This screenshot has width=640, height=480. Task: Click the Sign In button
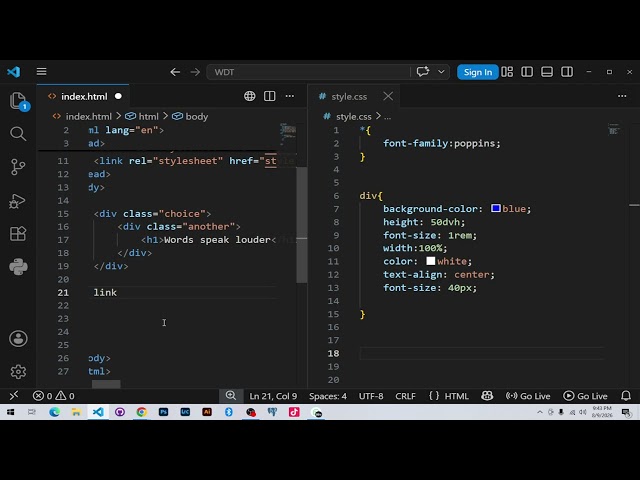[x=478, y=72]
